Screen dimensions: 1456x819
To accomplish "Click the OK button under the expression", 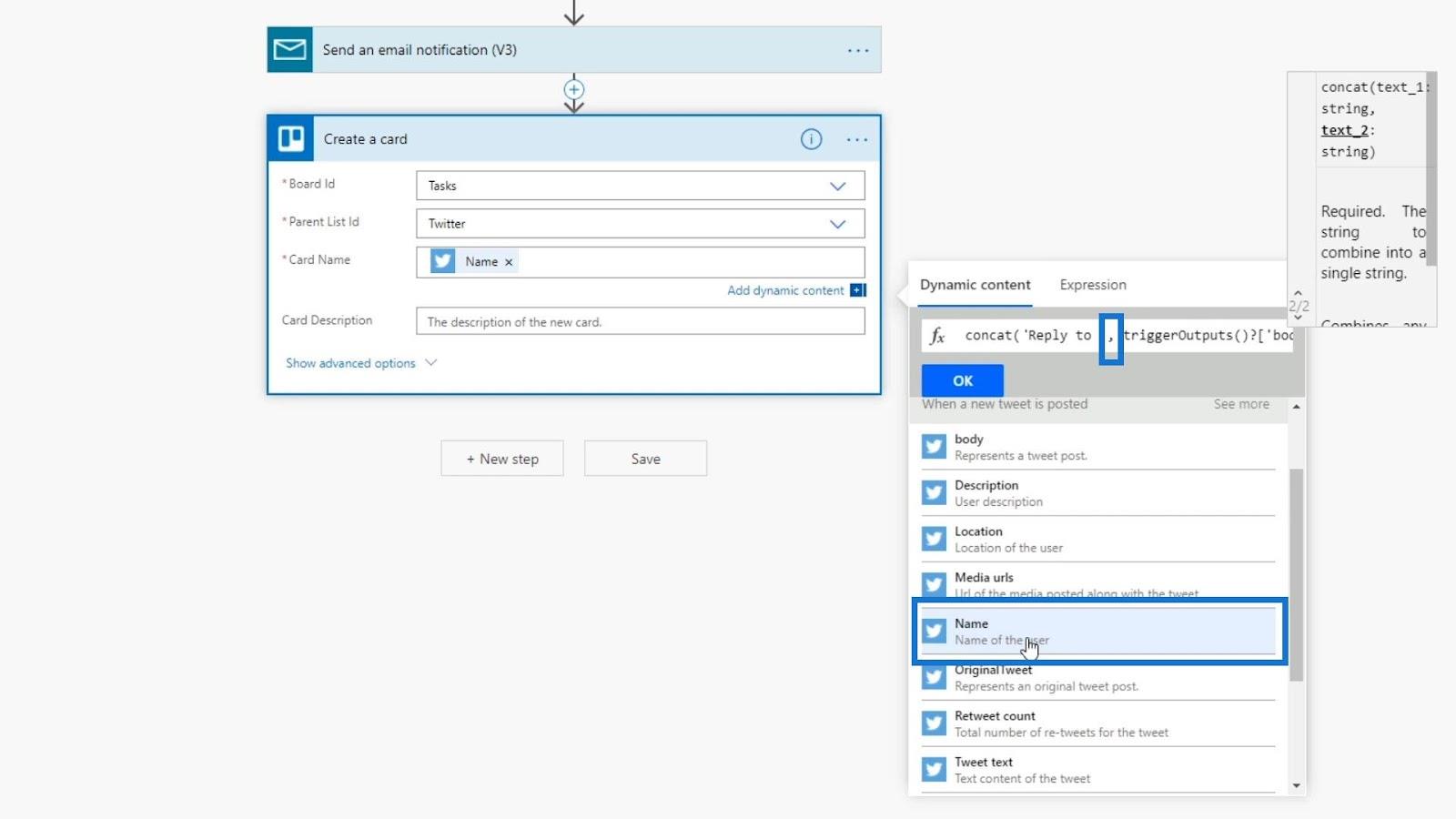I will coord(963,380).
